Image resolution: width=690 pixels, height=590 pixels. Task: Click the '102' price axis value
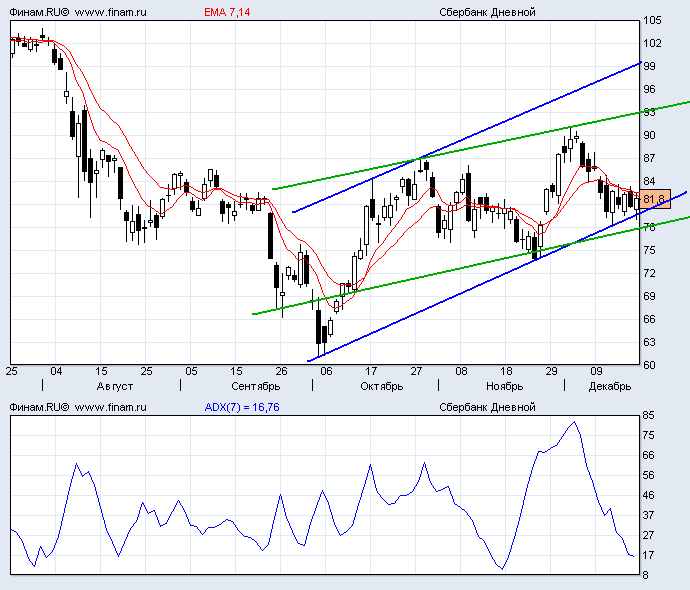point(652,43)
